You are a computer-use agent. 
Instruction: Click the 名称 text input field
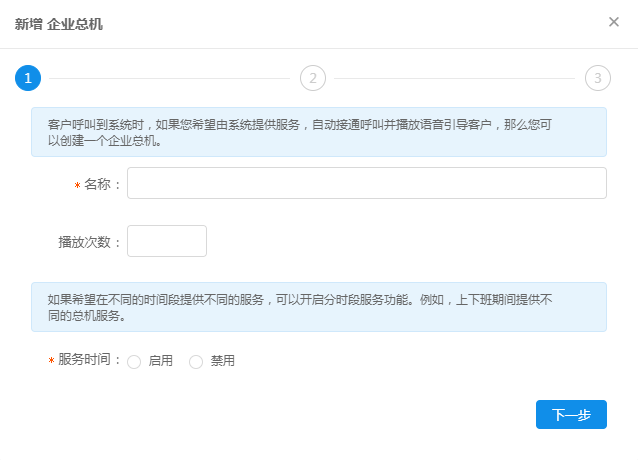point(366,183)
